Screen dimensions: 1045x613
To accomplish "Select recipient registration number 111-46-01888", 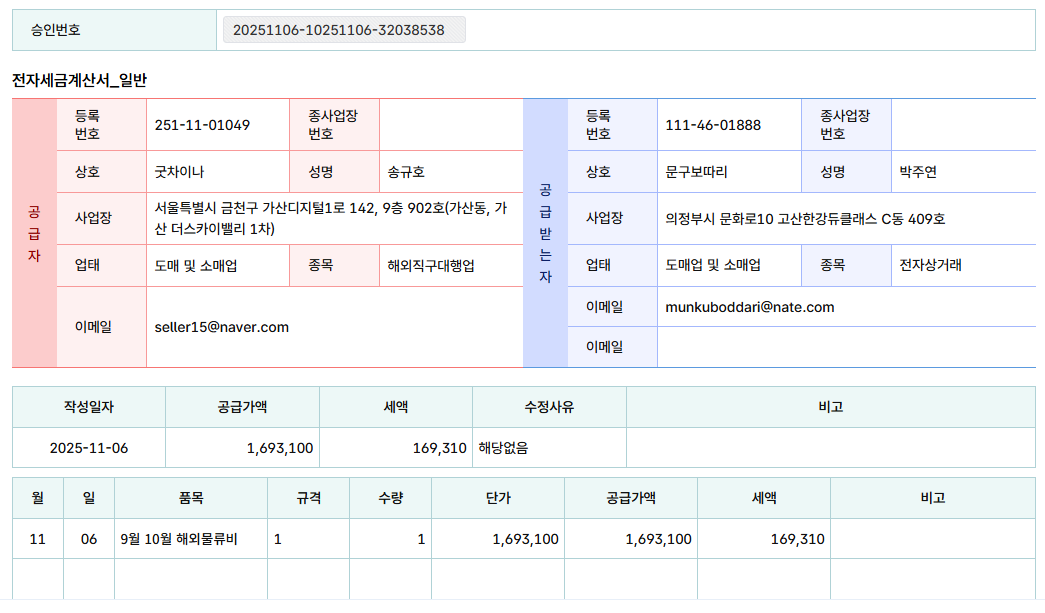I will point(713,125).
